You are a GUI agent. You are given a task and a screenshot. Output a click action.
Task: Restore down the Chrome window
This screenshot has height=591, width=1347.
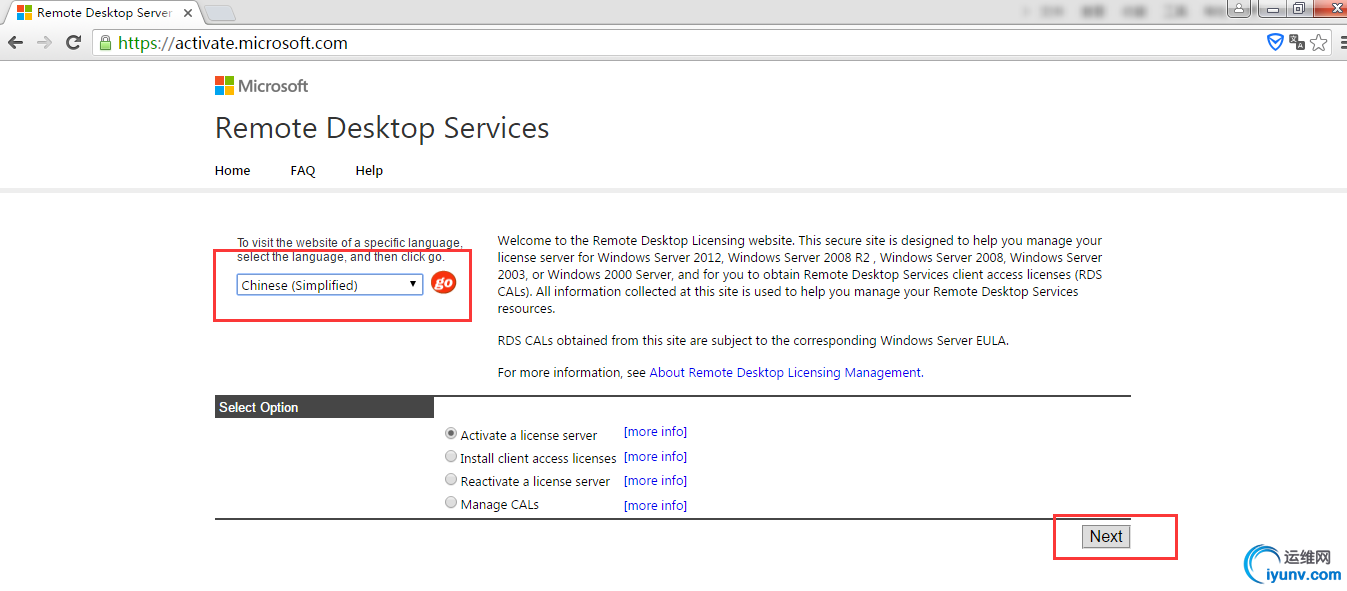coord(1298,9)
